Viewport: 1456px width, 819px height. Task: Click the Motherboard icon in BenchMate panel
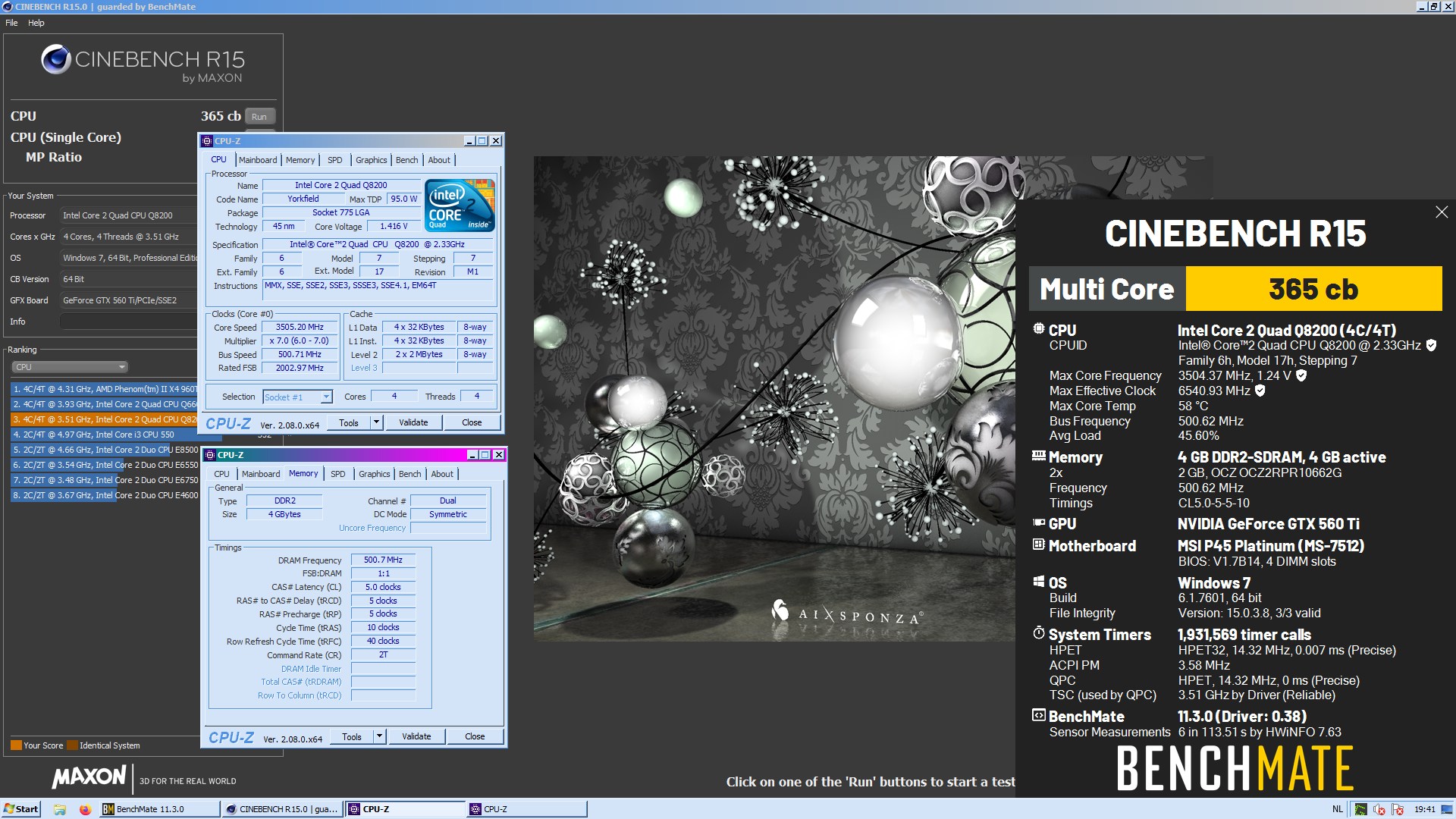[x=1039, y=544]
